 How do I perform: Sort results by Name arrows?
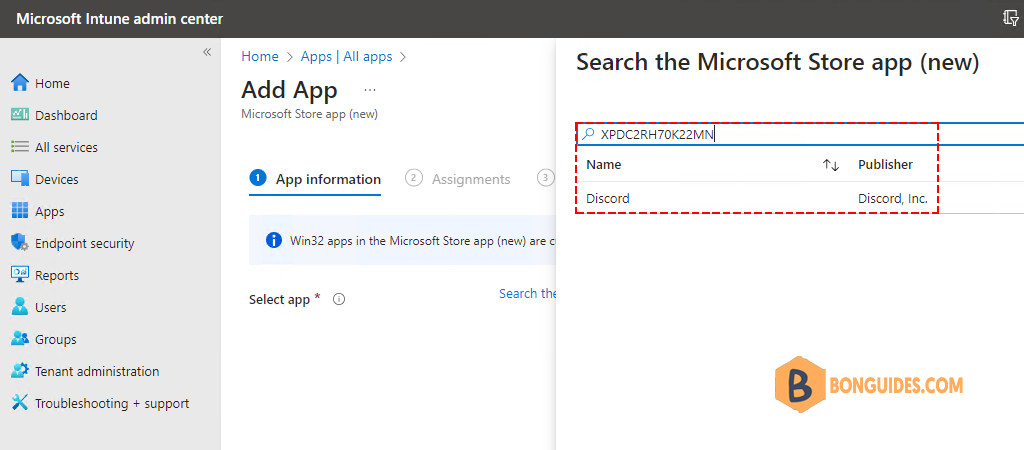[x=831, y=165]
